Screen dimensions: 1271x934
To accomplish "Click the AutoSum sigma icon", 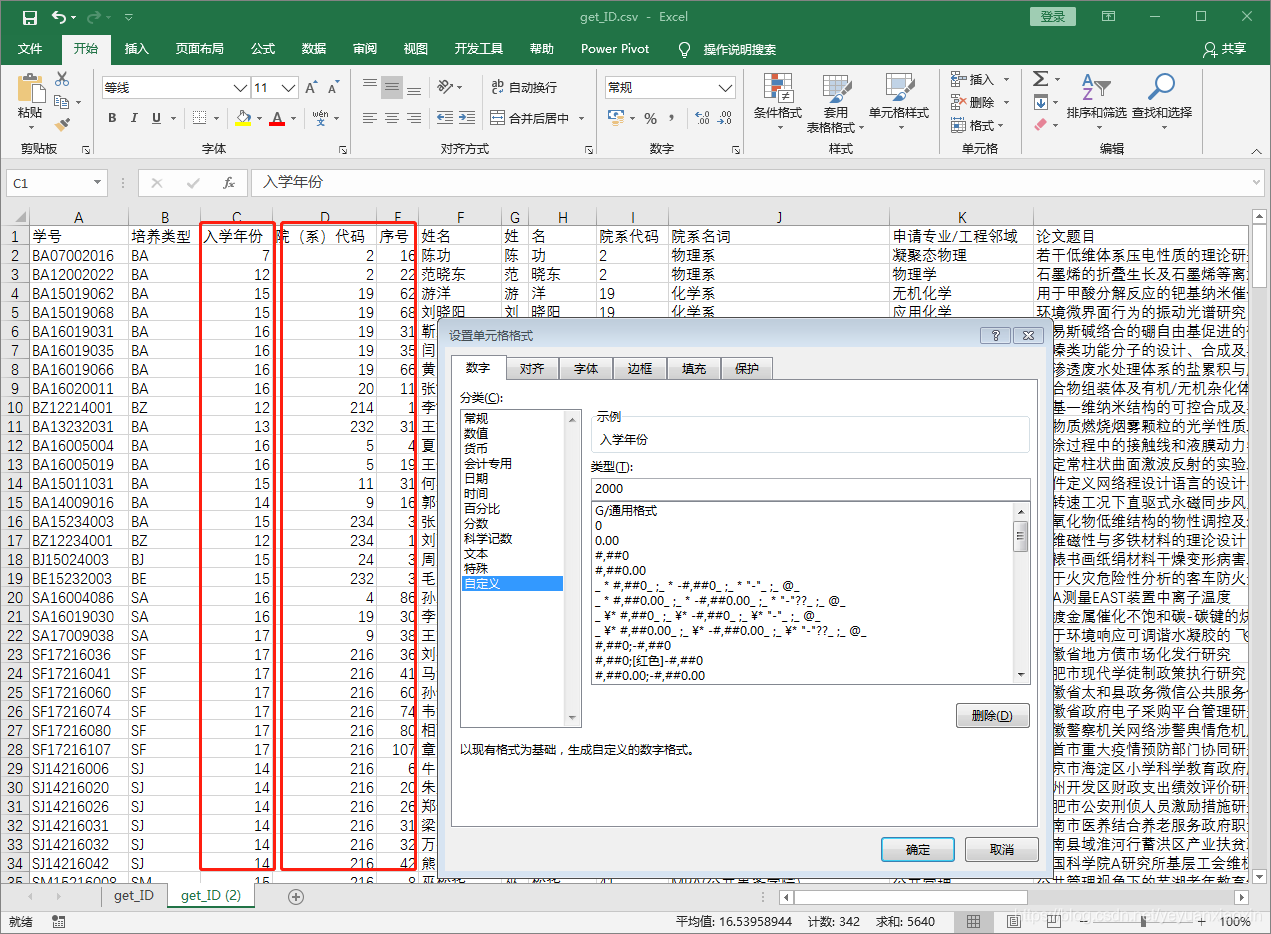I will tap(1040, 79).
